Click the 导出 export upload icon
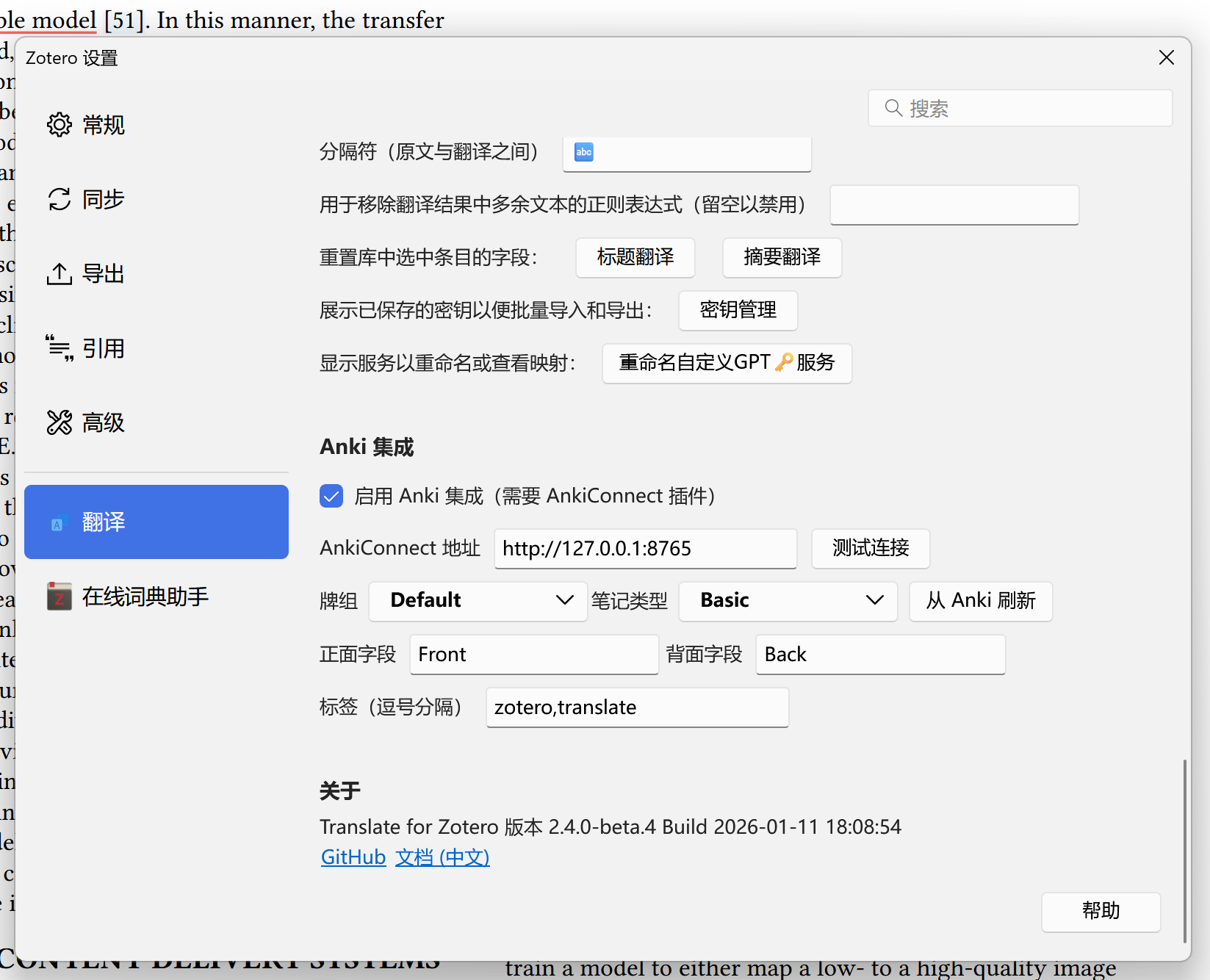This screenshot has width=1210, height=980. tap(60, 273)
